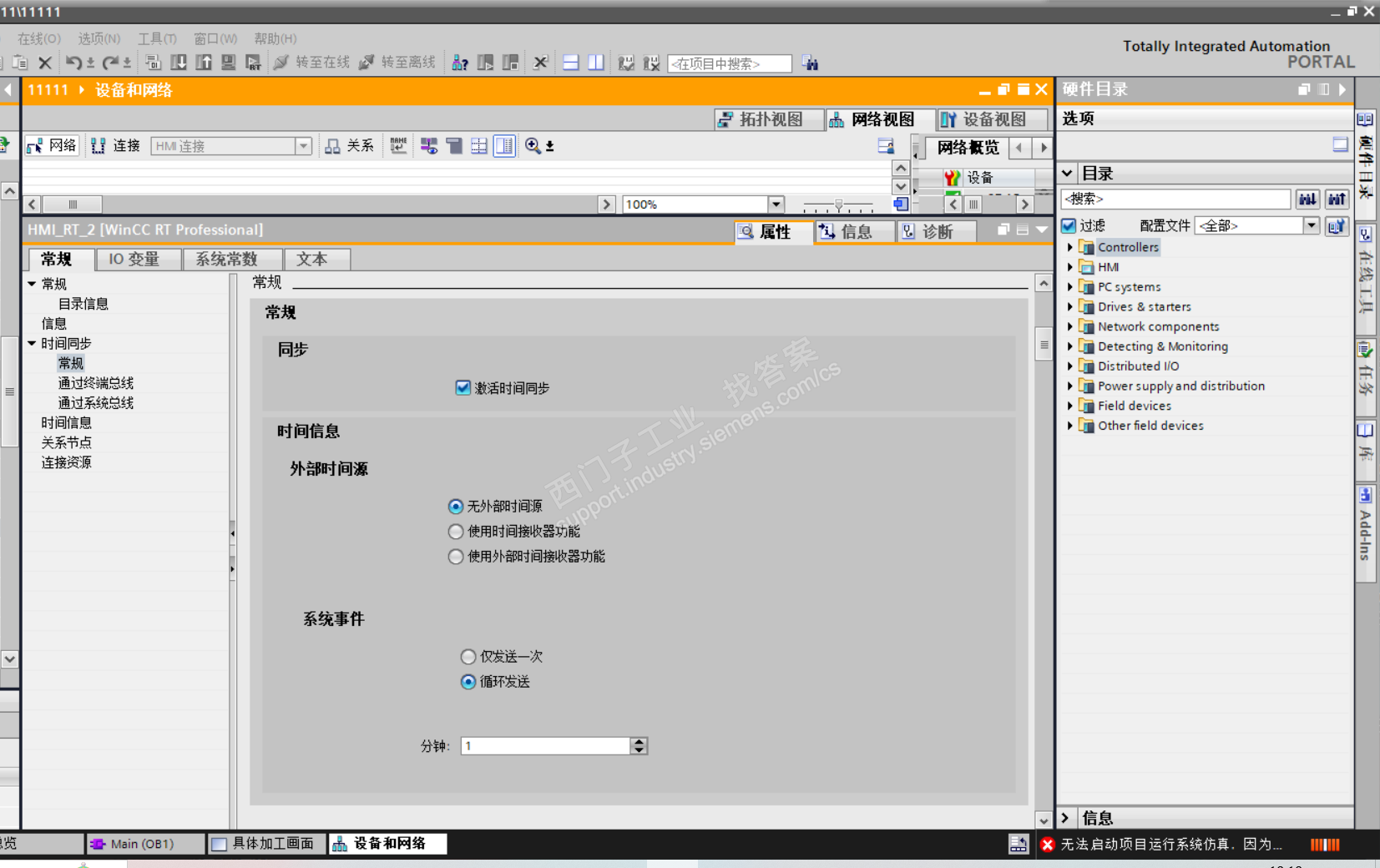Click the search up button in hardware catalog
The width and height of the screenshot is (1380, 868).
tap(1337, 199)
